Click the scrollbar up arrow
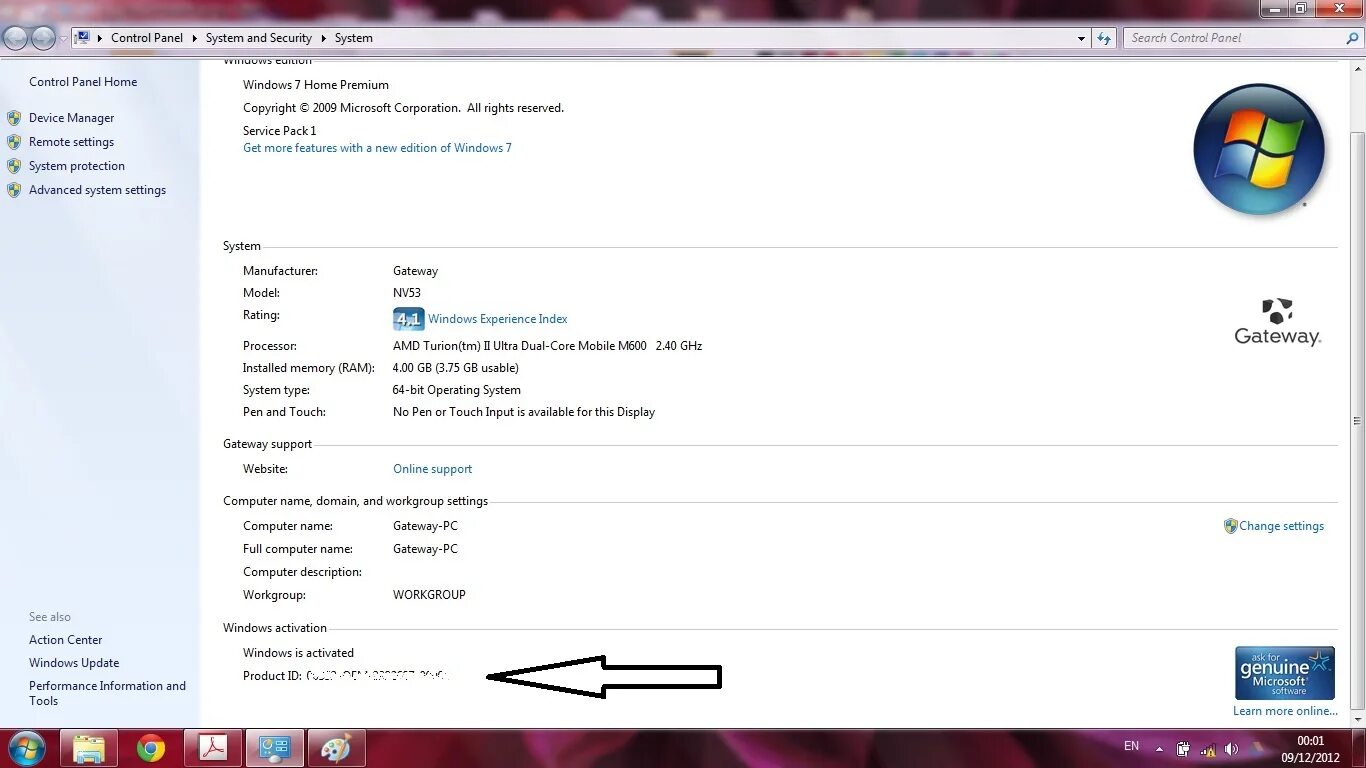The width and height of the screenshot is (1366, 768). 1357,69
